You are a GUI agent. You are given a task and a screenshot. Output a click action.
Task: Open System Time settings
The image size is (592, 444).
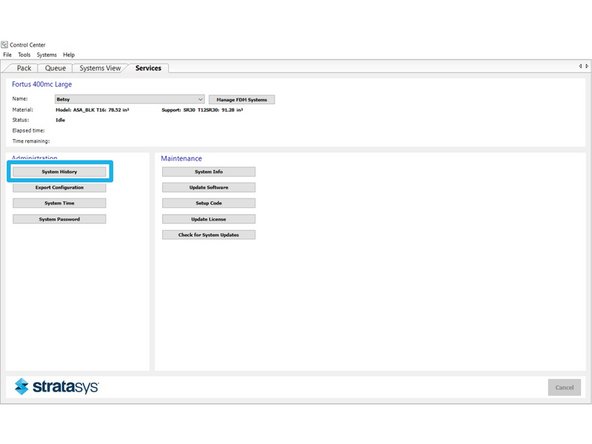tap(59, 203)
